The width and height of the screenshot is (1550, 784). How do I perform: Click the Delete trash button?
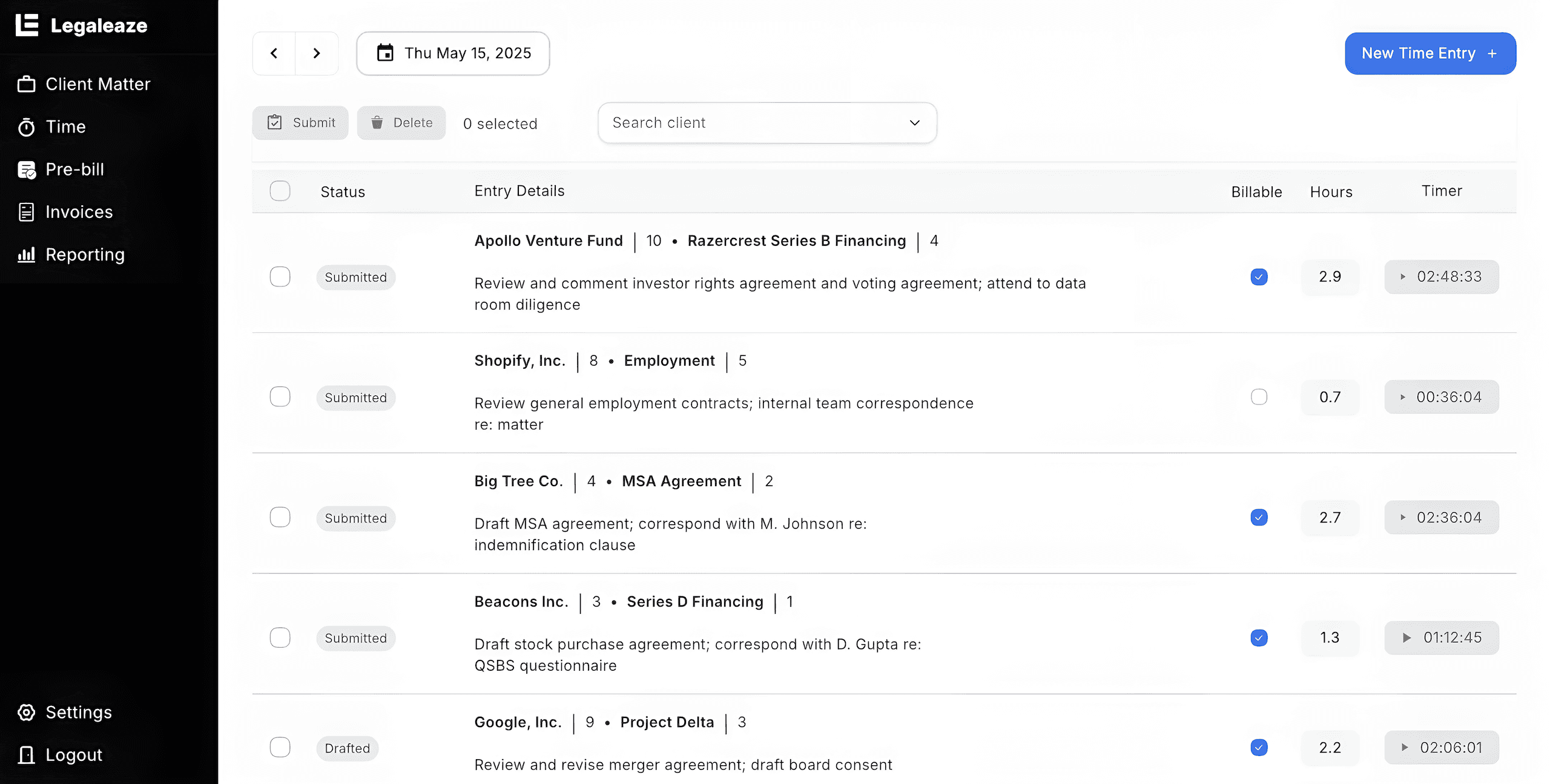click(401, 123)
